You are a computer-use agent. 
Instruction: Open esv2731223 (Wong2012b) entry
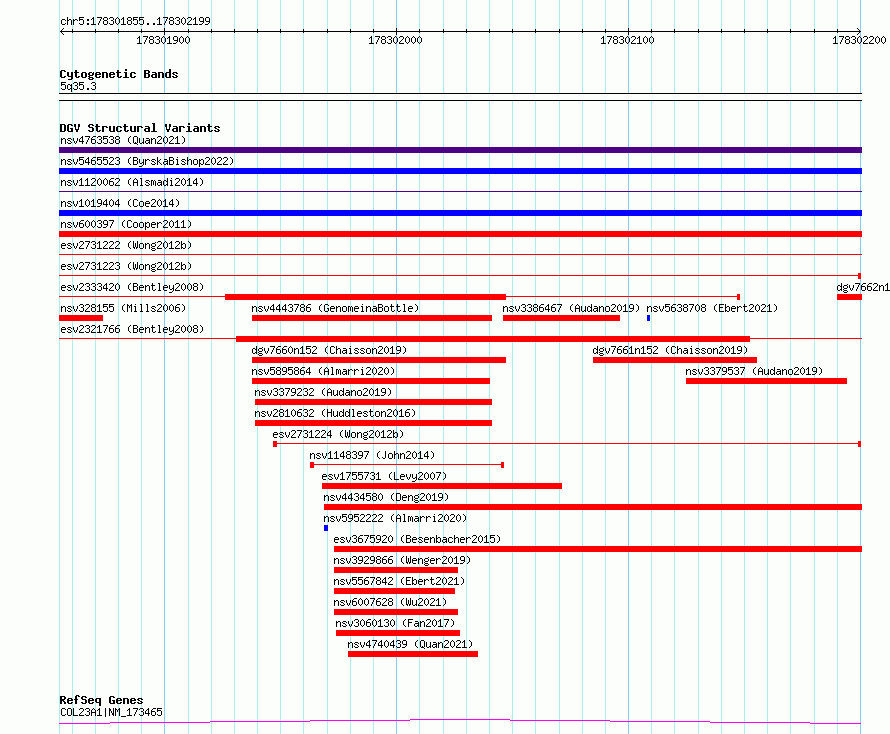tap(126, 266)
